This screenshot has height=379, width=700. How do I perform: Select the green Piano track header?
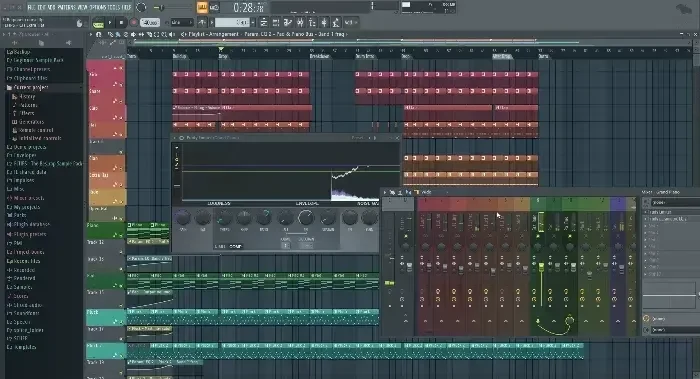pos(105,230)
